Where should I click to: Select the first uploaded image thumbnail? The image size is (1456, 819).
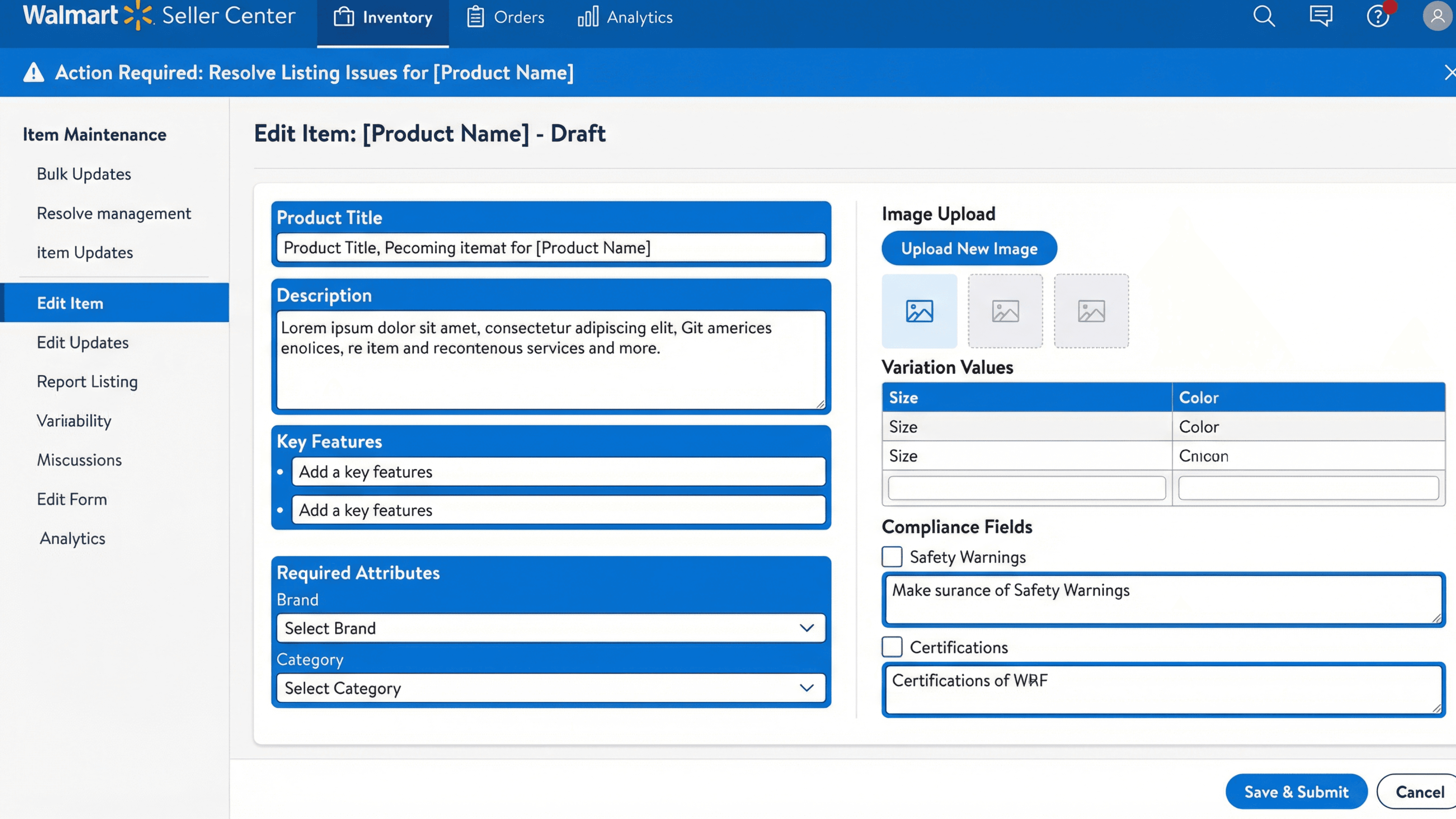pyautogui.click(x=919, y=311)
